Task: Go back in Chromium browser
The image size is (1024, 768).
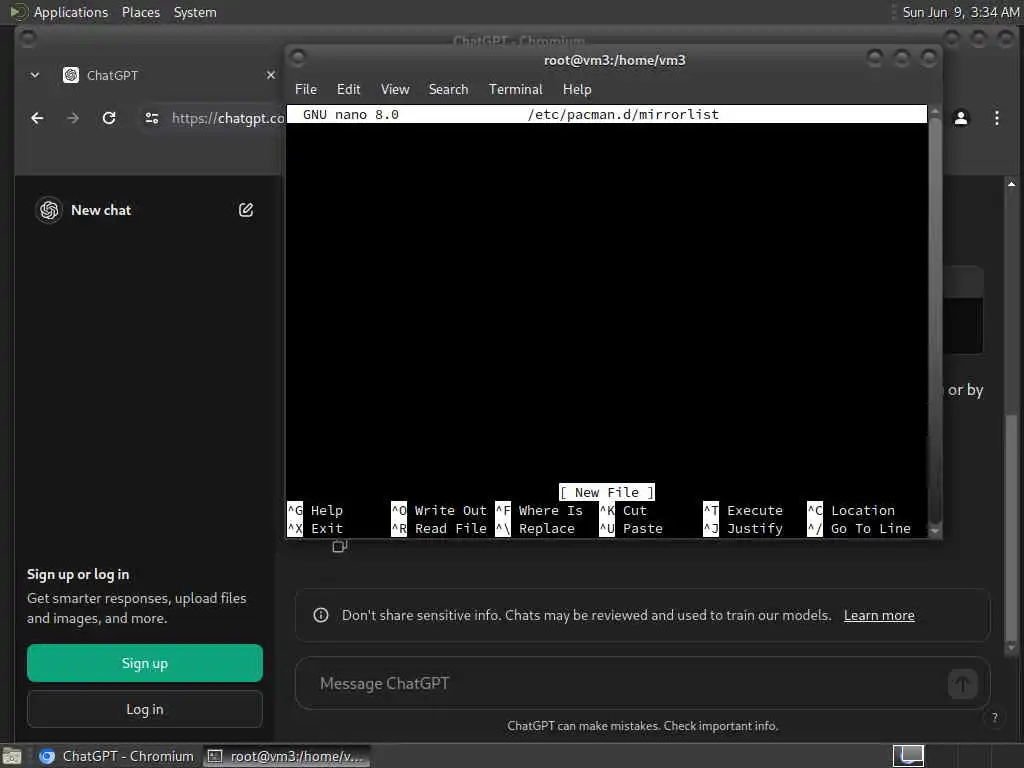Action: pyautogui.click(x=37, y=118)
